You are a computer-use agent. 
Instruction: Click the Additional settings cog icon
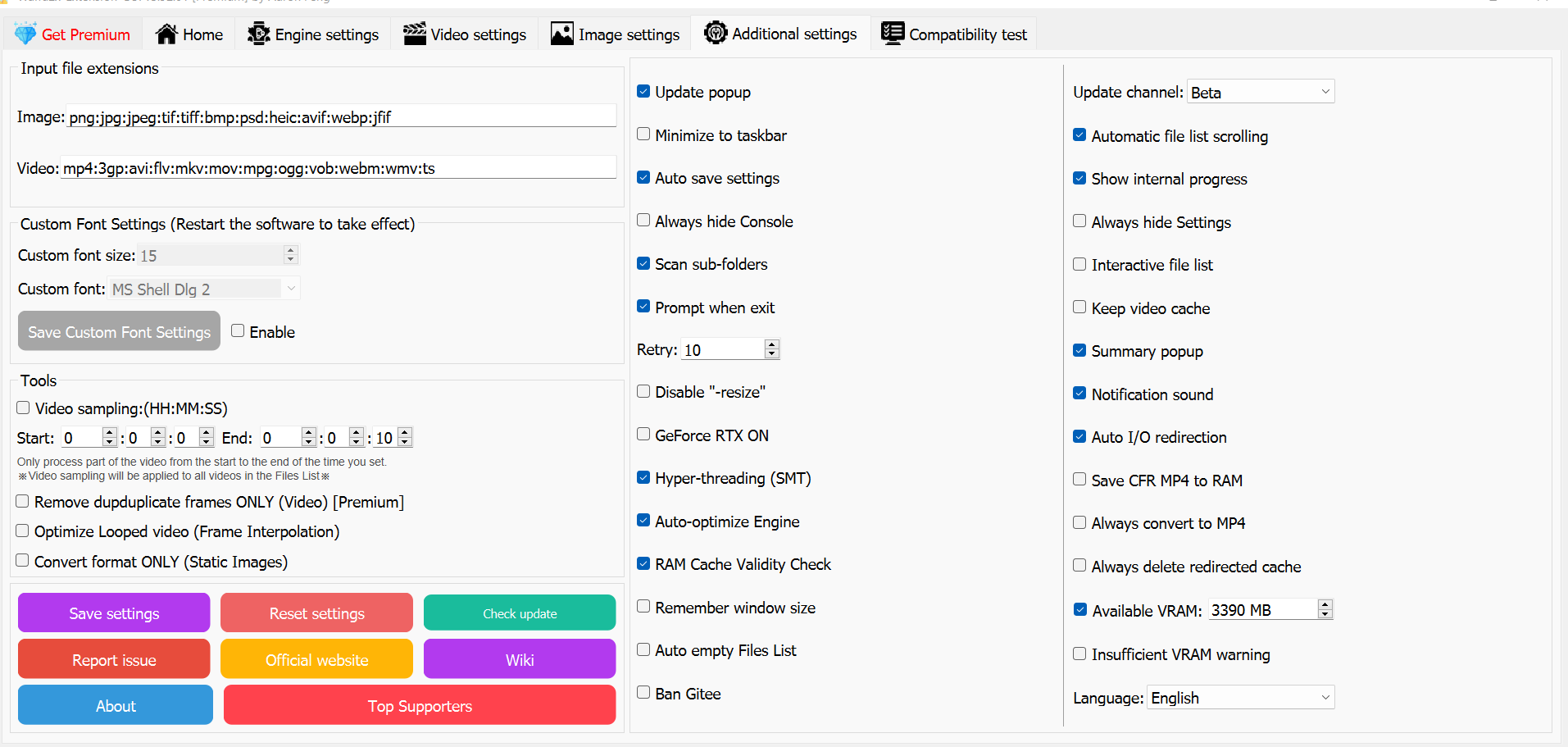(x=716, y=33)
